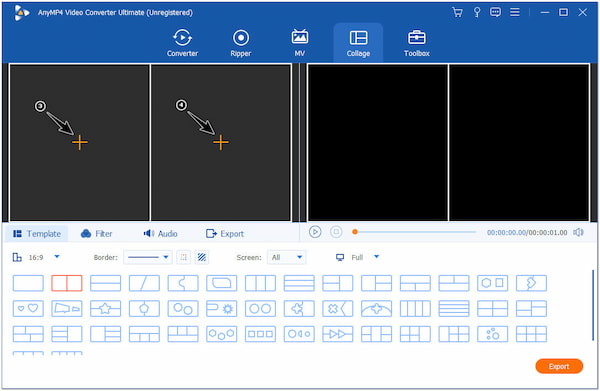The image size is (600, 391).
Task: Select the three squares template
Action: pyautogui.click(x=260, y=334)
